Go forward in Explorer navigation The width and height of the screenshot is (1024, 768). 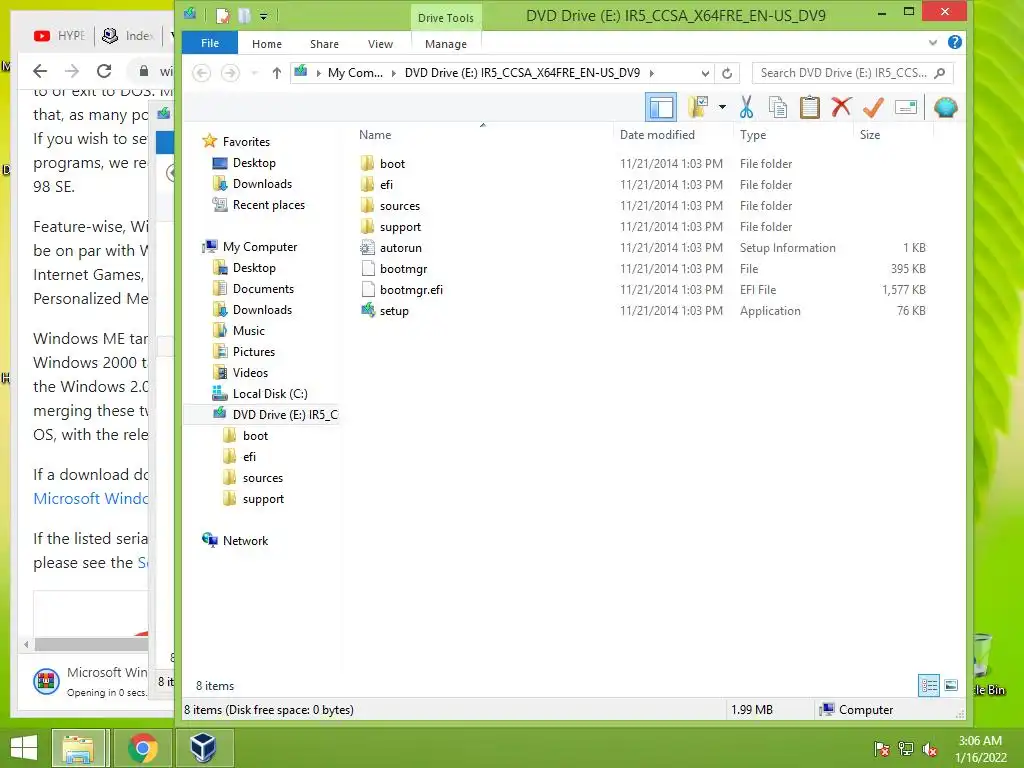pos(230,72)
